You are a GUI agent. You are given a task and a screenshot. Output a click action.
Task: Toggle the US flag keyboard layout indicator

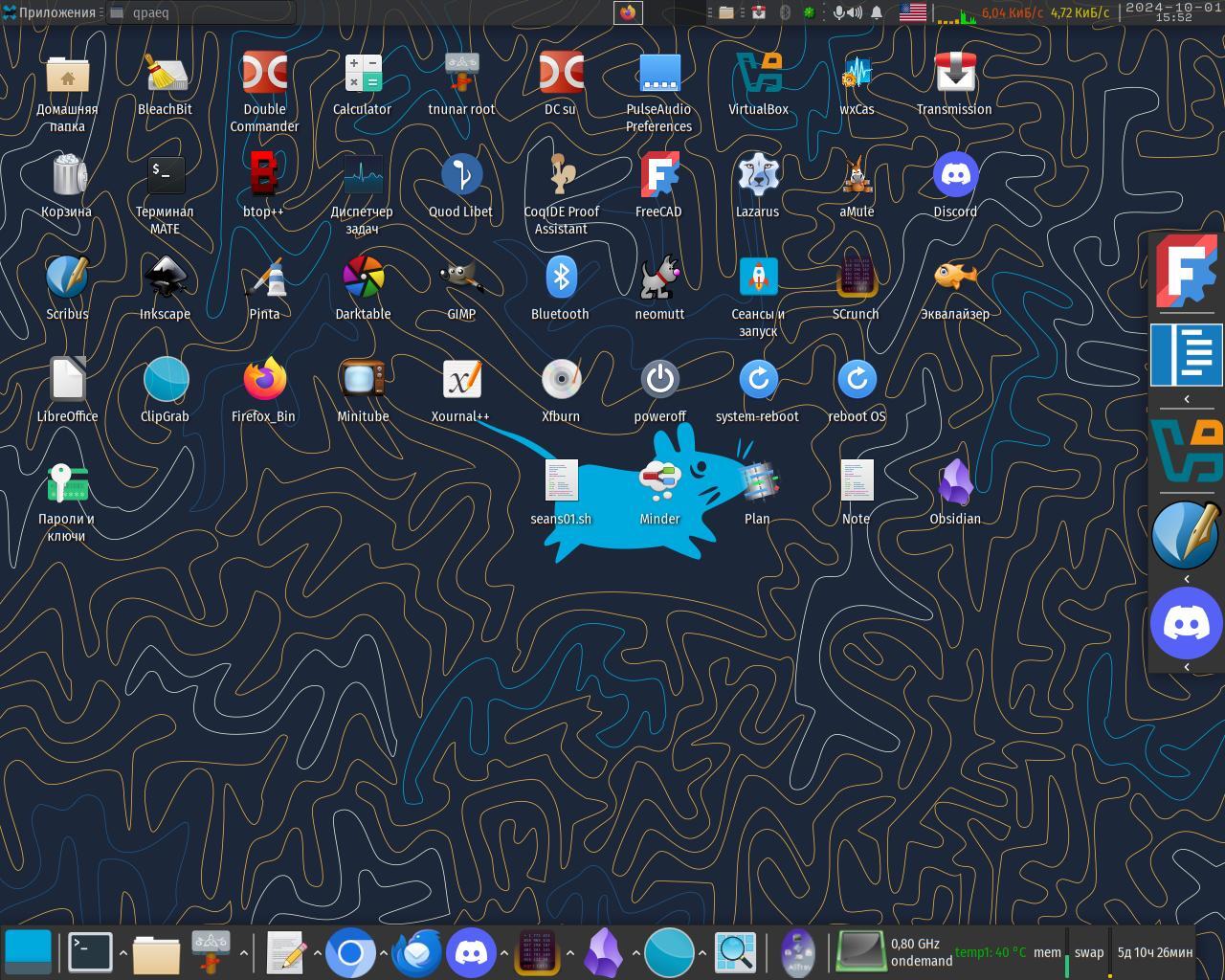click(912, 12)
